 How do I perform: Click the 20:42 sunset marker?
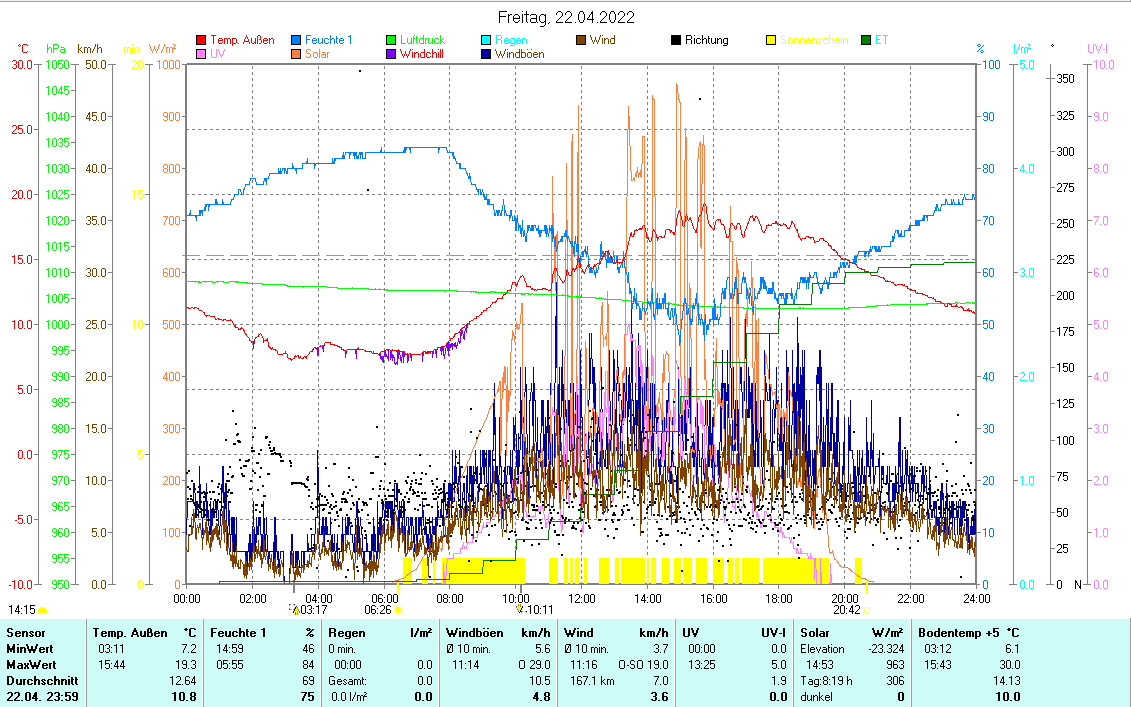pyautogui.click(x=847, y=609)
